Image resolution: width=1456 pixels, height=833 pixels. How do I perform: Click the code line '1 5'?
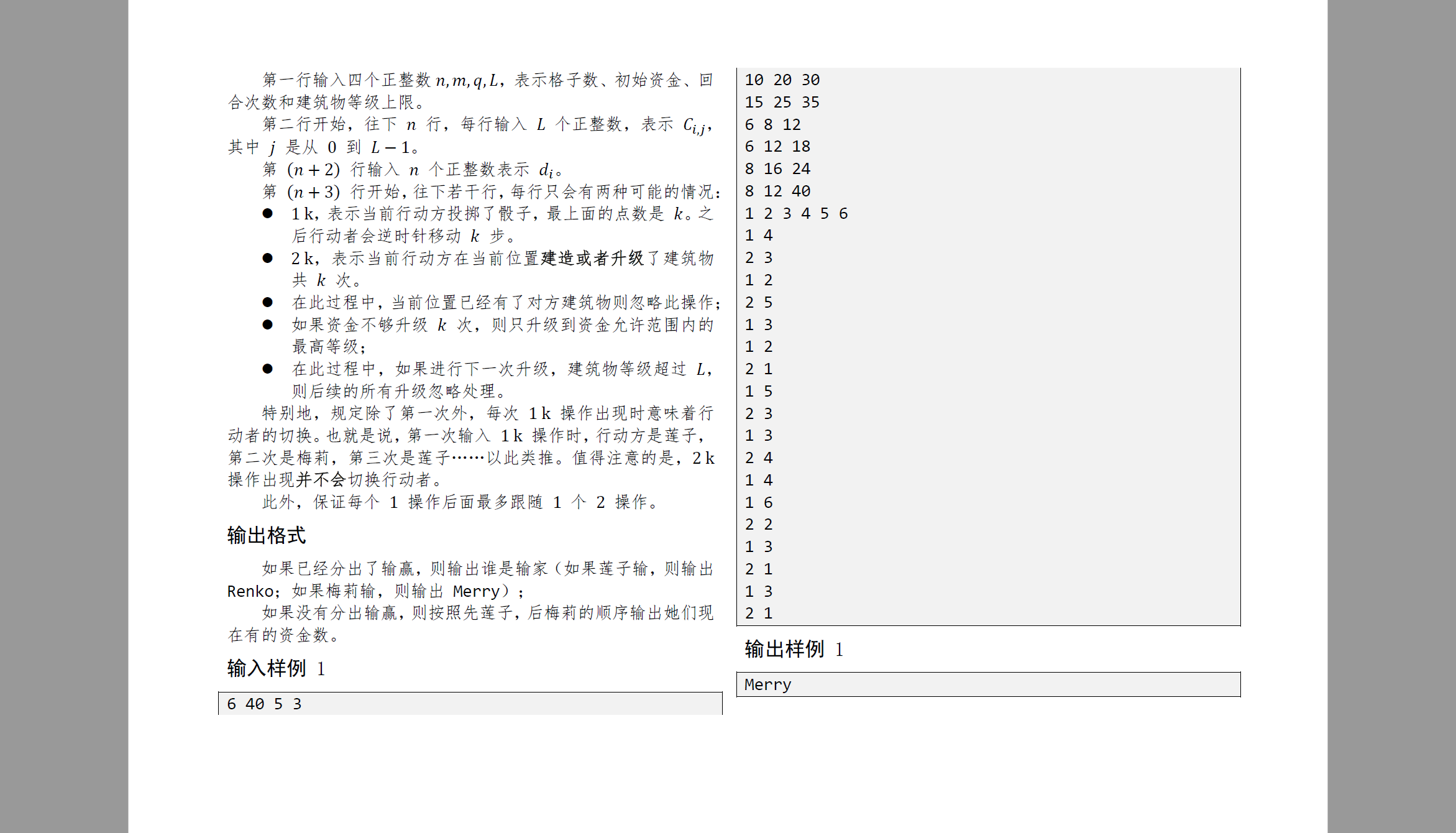759,391
